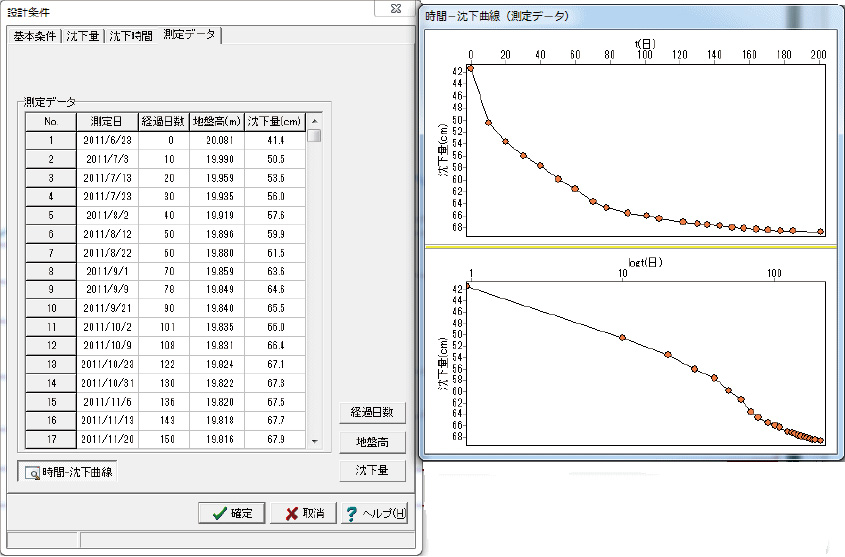Click the elapsed days cell 122

[x=164, y=364]
